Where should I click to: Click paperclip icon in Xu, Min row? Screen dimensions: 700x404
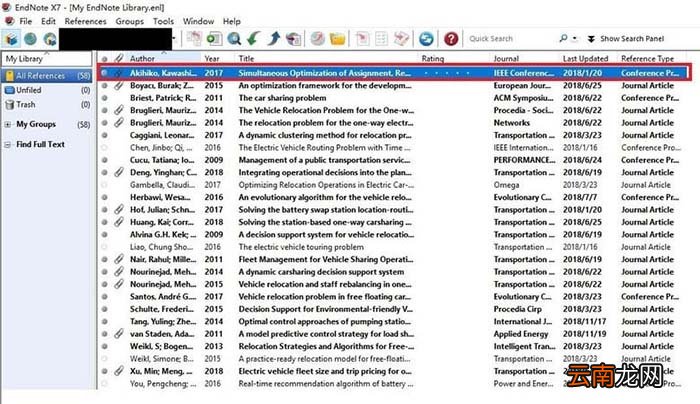(119, 371)
